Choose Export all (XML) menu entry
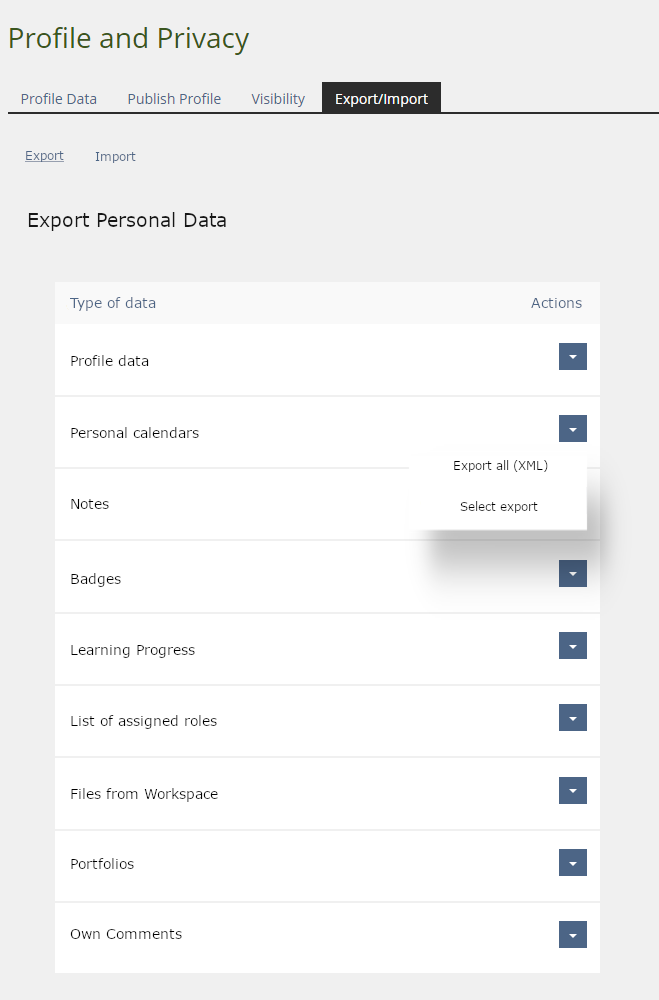 [500, 466]
